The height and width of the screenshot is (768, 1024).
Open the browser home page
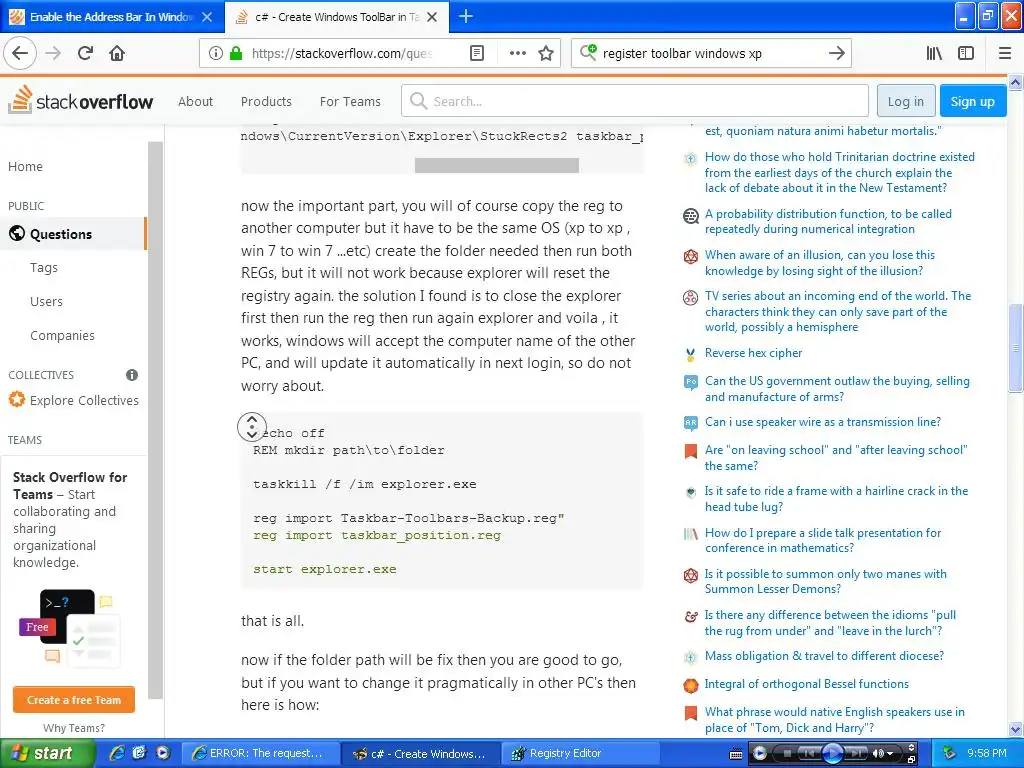tap(117, 54)
